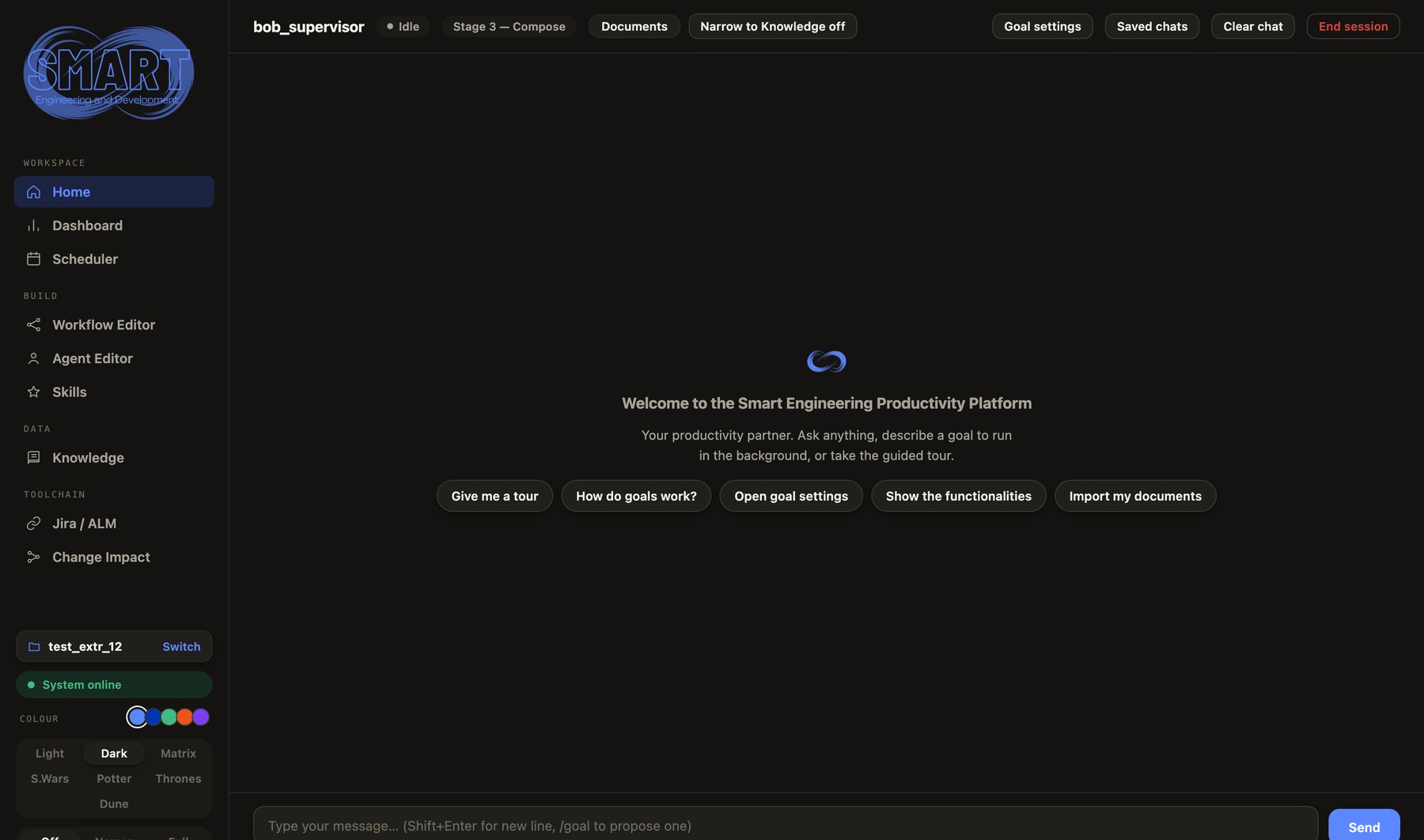Switch the active project
The image size is (1424, 840).
(181, 647)
